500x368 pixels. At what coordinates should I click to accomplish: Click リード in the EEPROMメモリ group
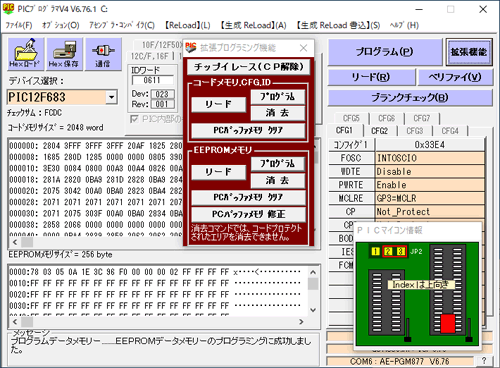pyautogui.click(x=219, y=172)
